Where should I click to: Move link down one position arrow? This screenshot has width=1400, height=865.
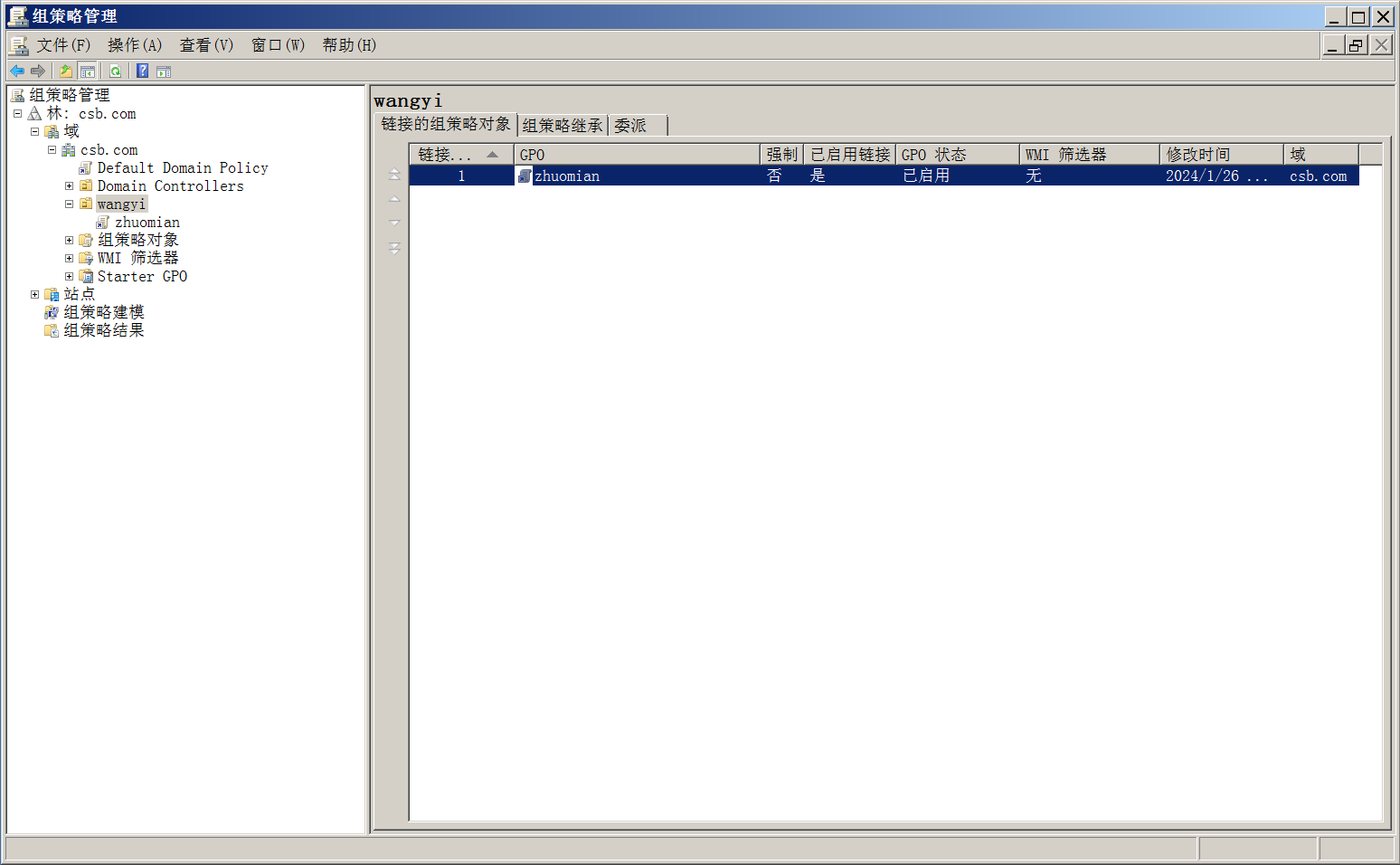coord(394,223)
